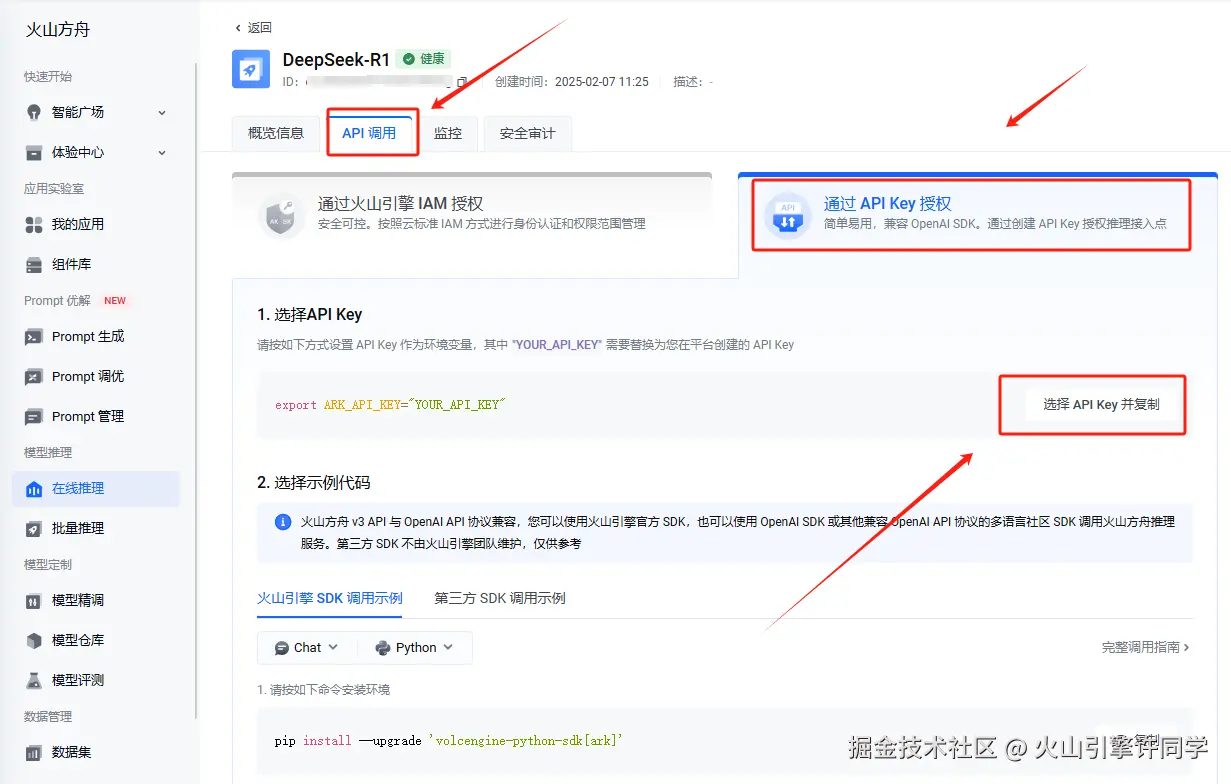Click 选择 API Key 并复制 button
This screenshot has height=784, width=1231.
point(1102,405)
